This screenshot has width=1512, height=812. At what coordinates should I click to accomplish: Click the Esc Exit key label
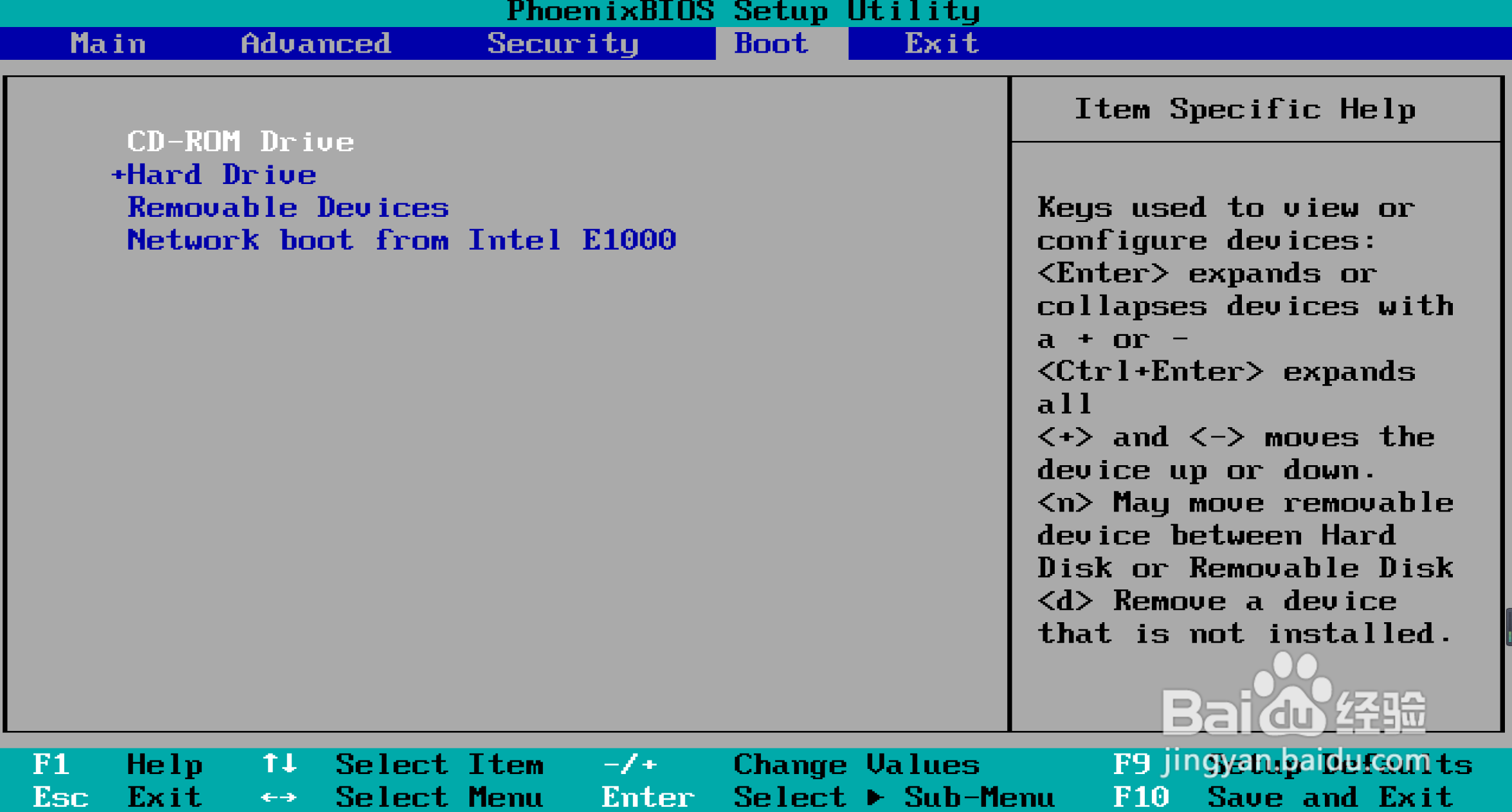[x=60, y=797]
